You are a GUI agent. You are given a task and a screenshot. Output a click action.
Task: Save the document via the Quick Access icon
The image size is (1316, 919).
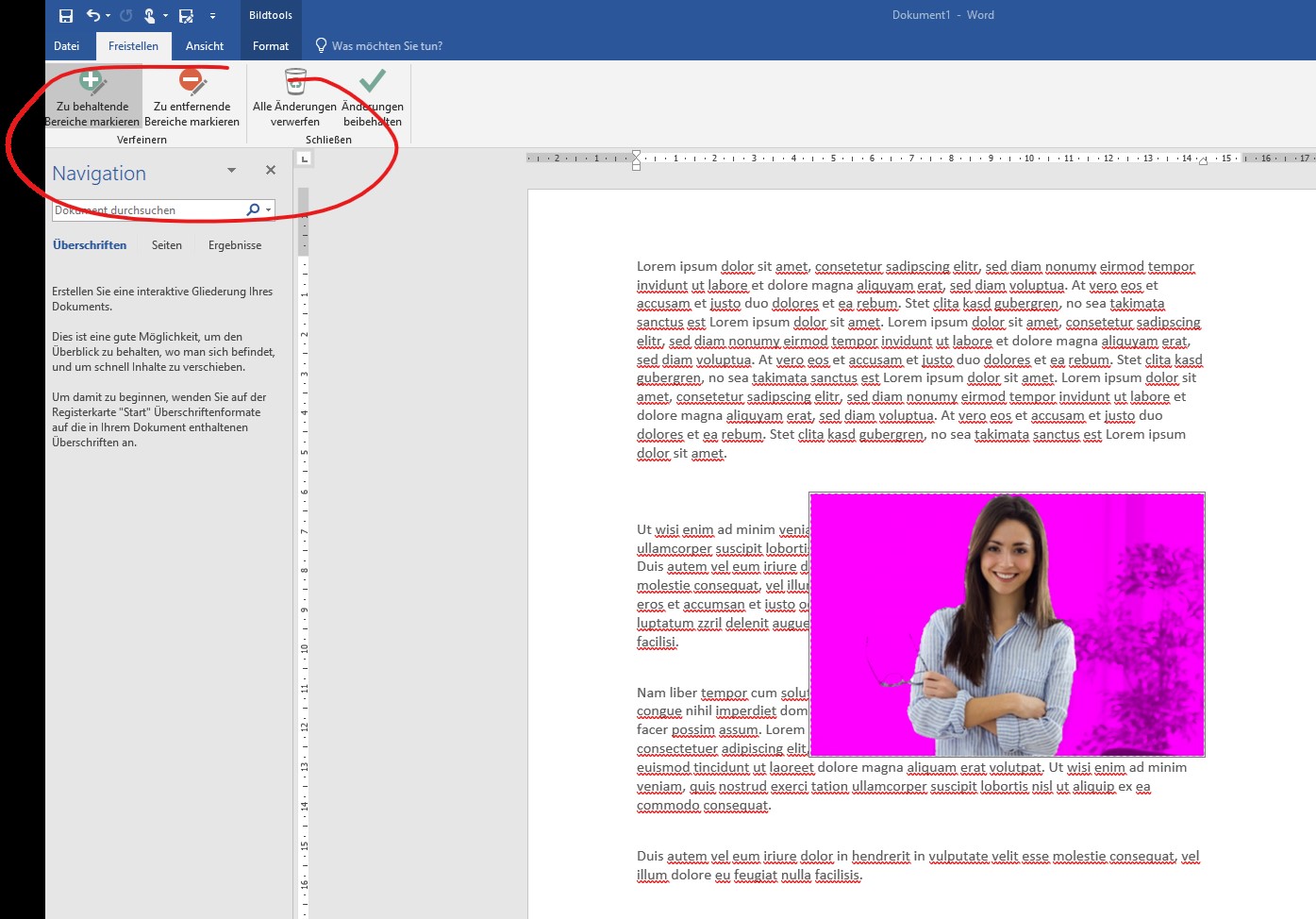(66, 15)
